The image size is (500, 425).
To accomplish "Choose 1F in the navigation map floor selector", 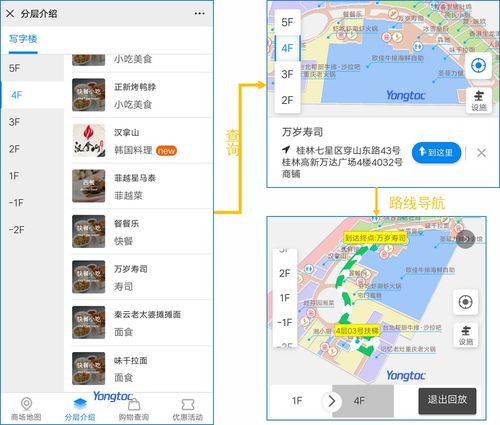I will coord(285,298).
